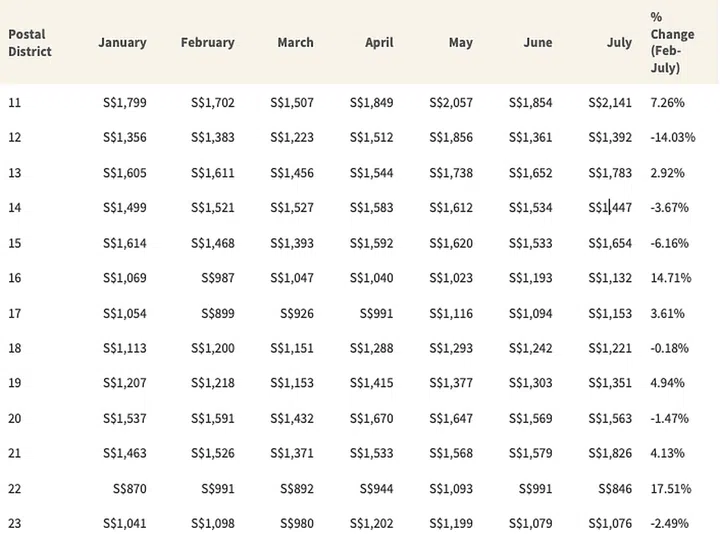Click postal district 13 row label
This screenshot has width=720, height=540.
(x=14, y=173)
